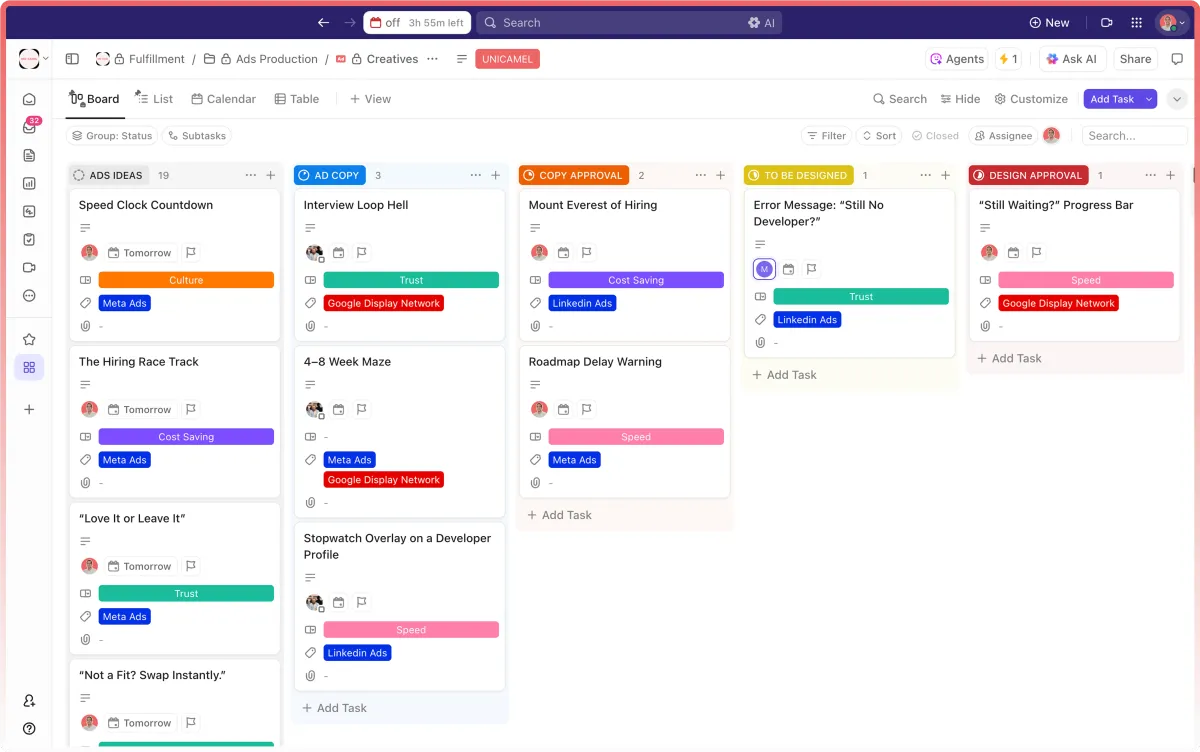This screenshot has width=1200, height=752.
Task: Click the UNICAMEL badge
Action: tap(508, 59)
